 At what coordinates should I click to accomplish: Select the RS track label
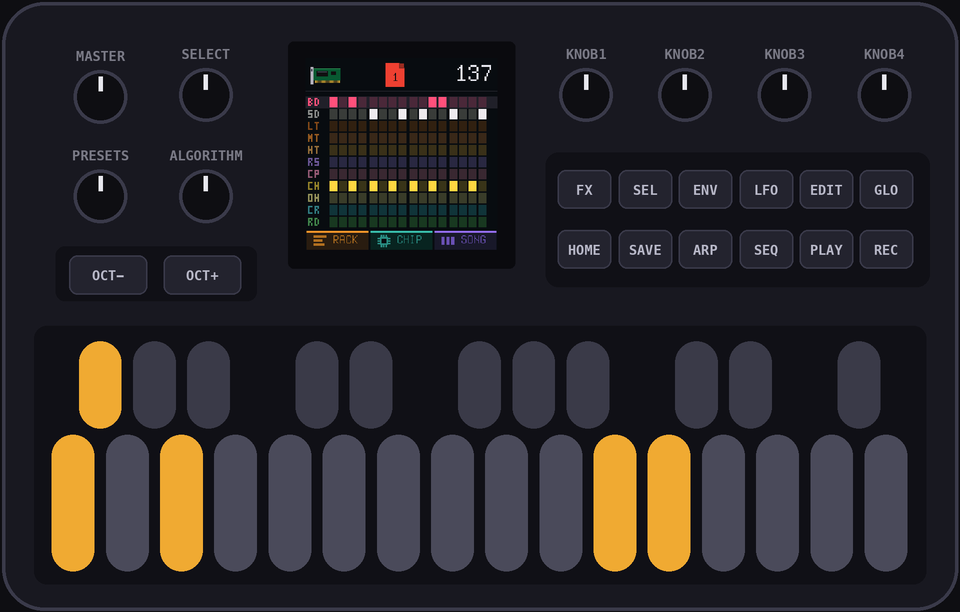point(313,162)
